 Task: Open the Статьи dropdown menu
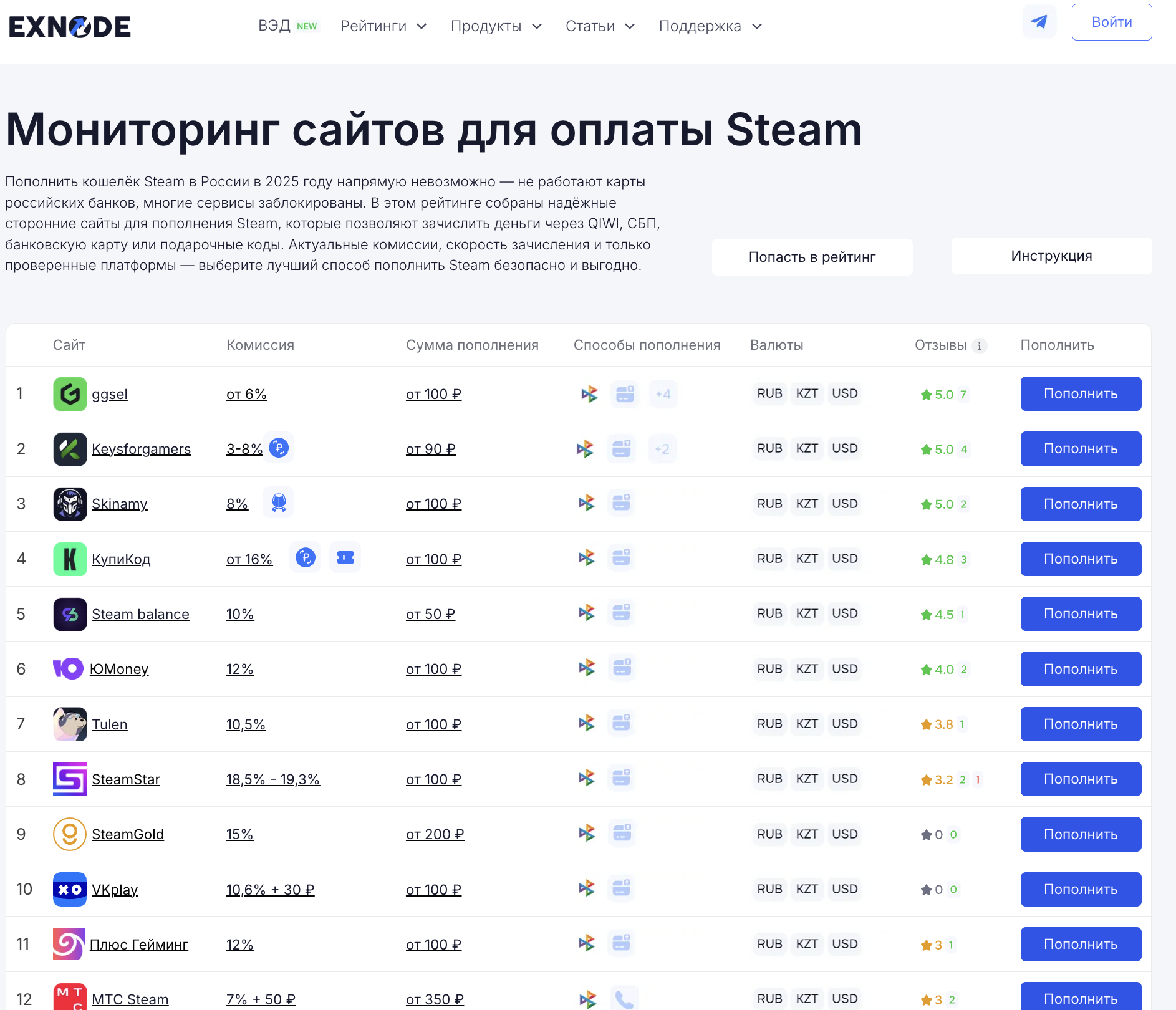[x=600, y=26]
